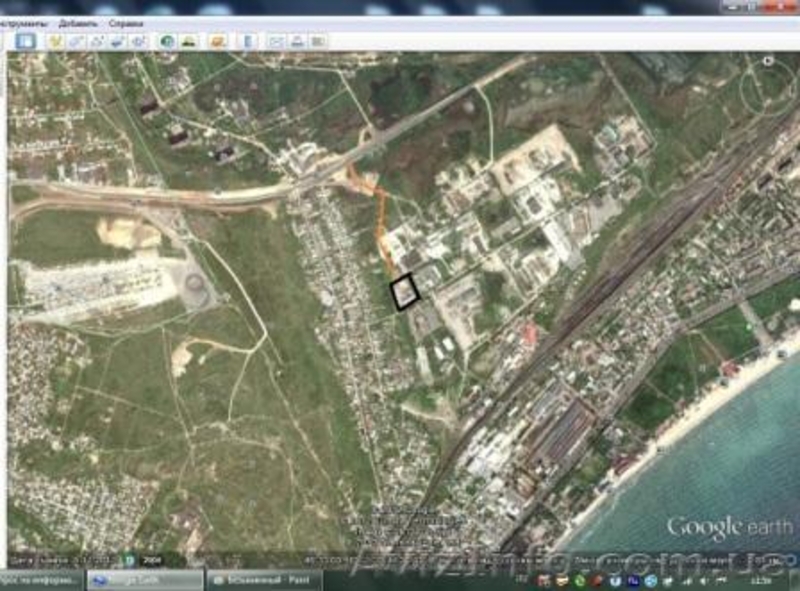Click the Add Image Overlay icon
800x591 pixels.
coord(118,41)
